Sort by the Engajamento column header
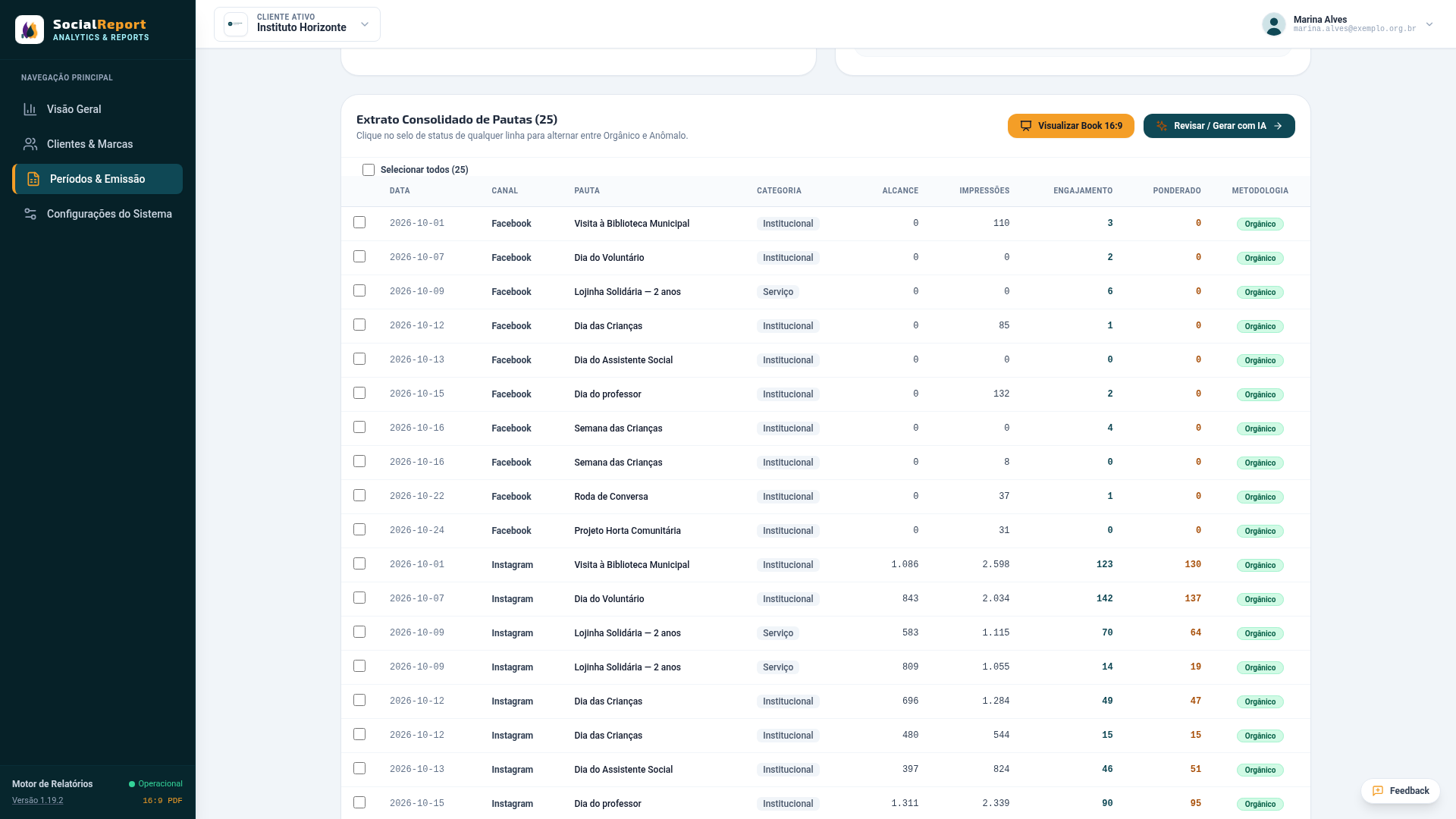 [x=1082, y=191]
